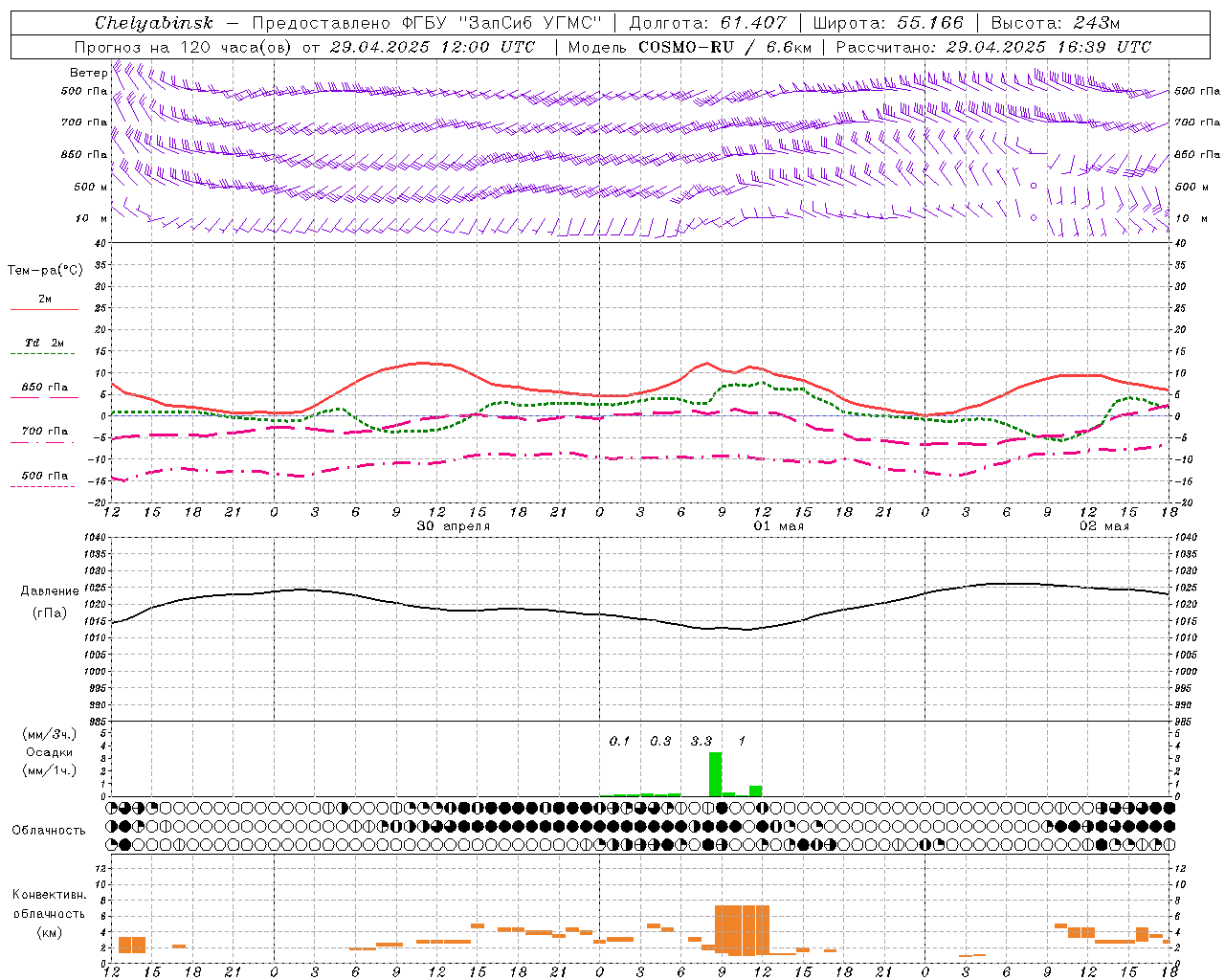Click the '(мм/3ч.)' precipitation unit label

(x=50, y=734)
